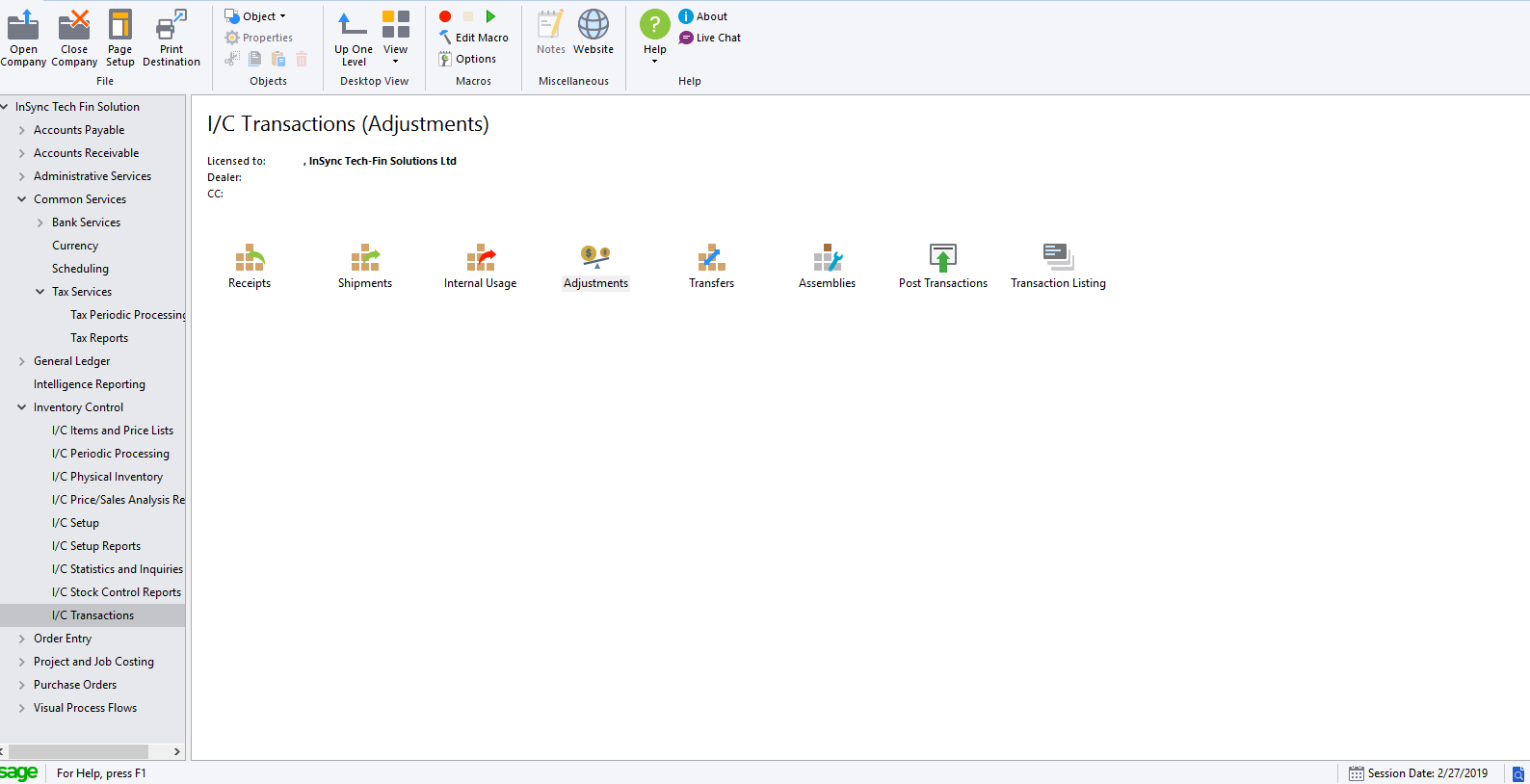1530x784 pixels.
Task: Open the Help dropdown arrow
Action: [655, 62]
